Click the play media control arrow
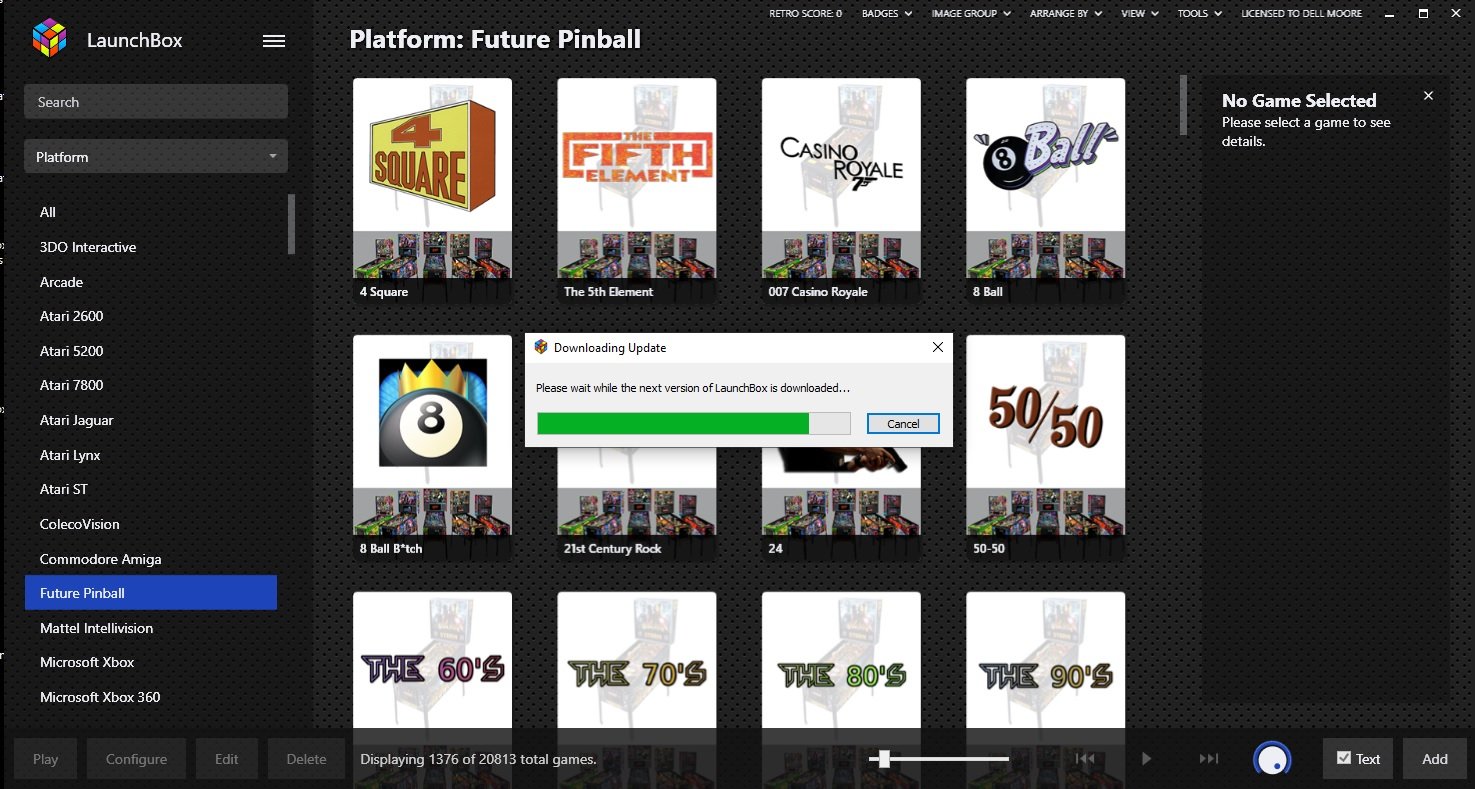1475x789 pixels. tap(1147, 759)
